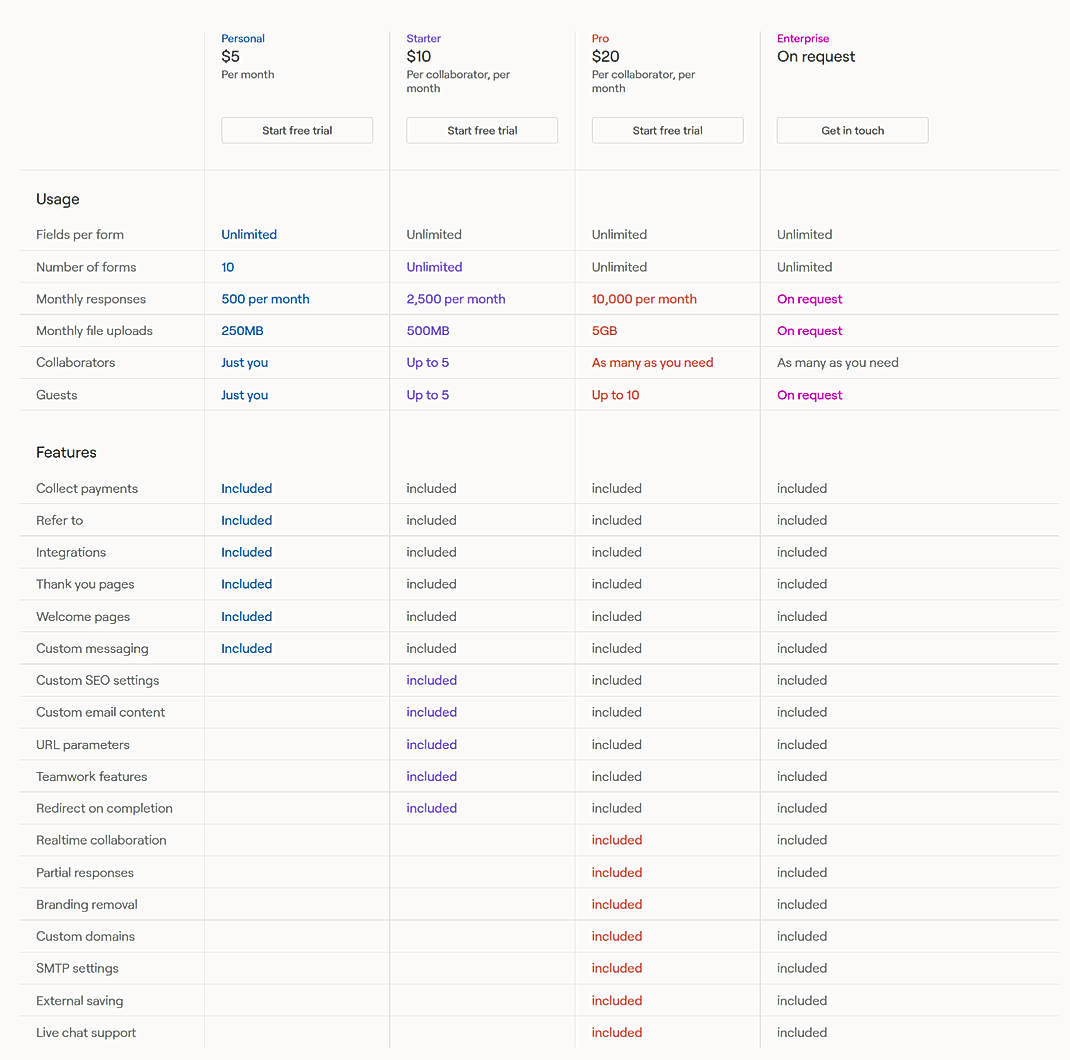Select the Starter plan label
Image resolution: width=1070 pixels, height=1060 pixels.
(423, 38)
